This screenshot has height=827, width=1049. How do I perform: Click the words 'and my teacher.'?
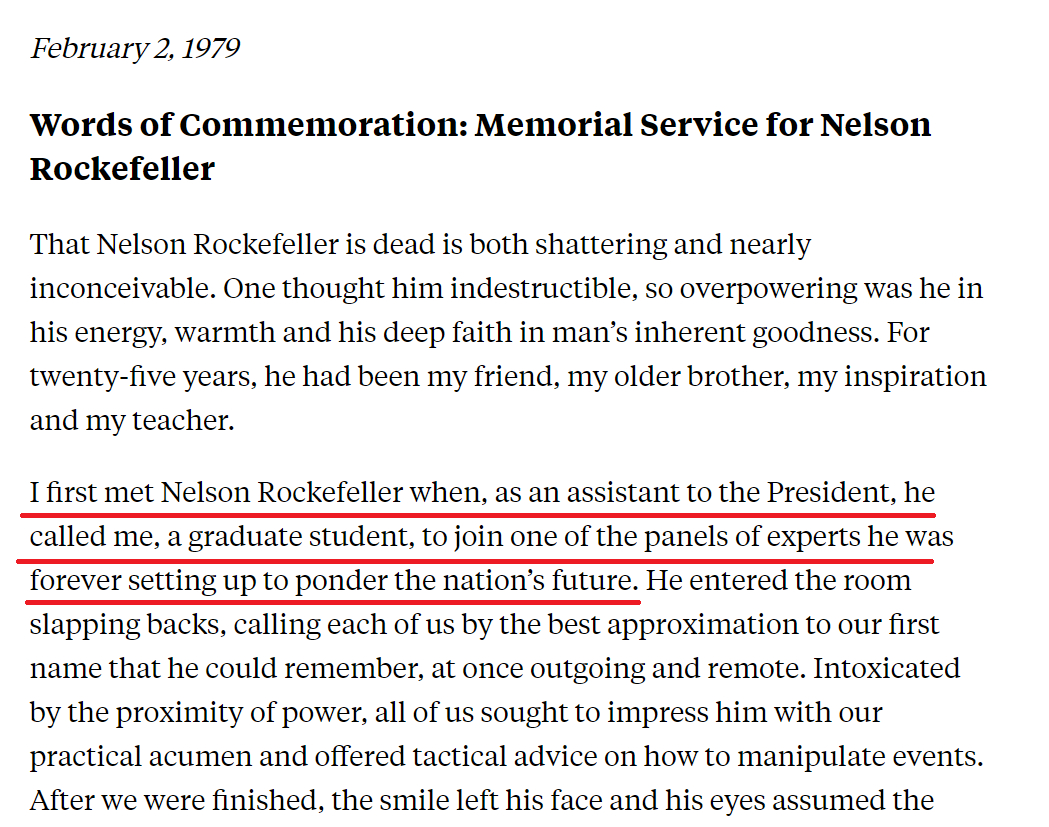(132, 421)
